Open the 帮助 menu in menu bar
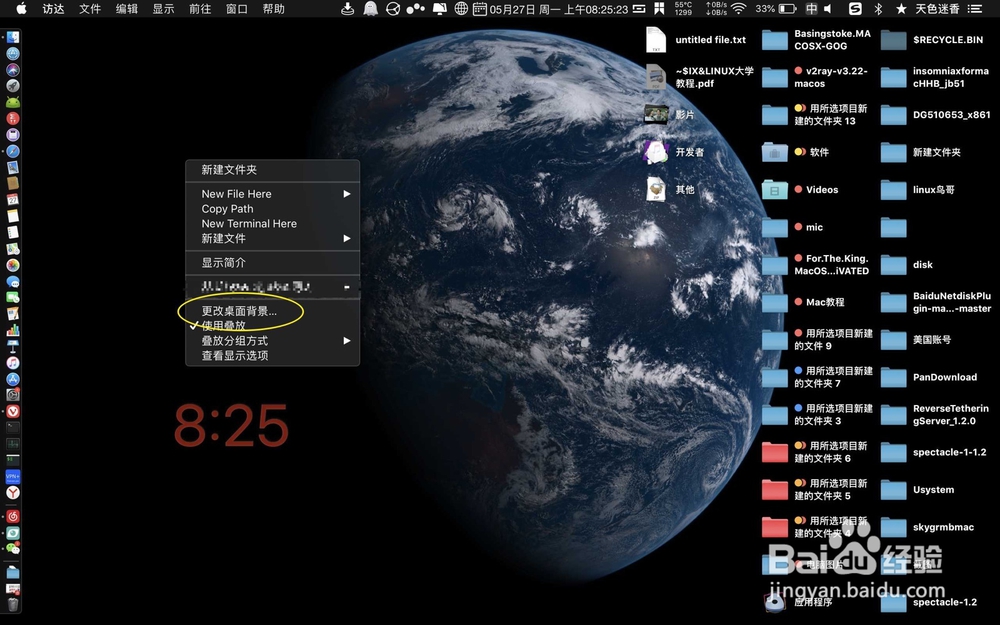The height and width of the screenshot is (625, 1000). 274,9
